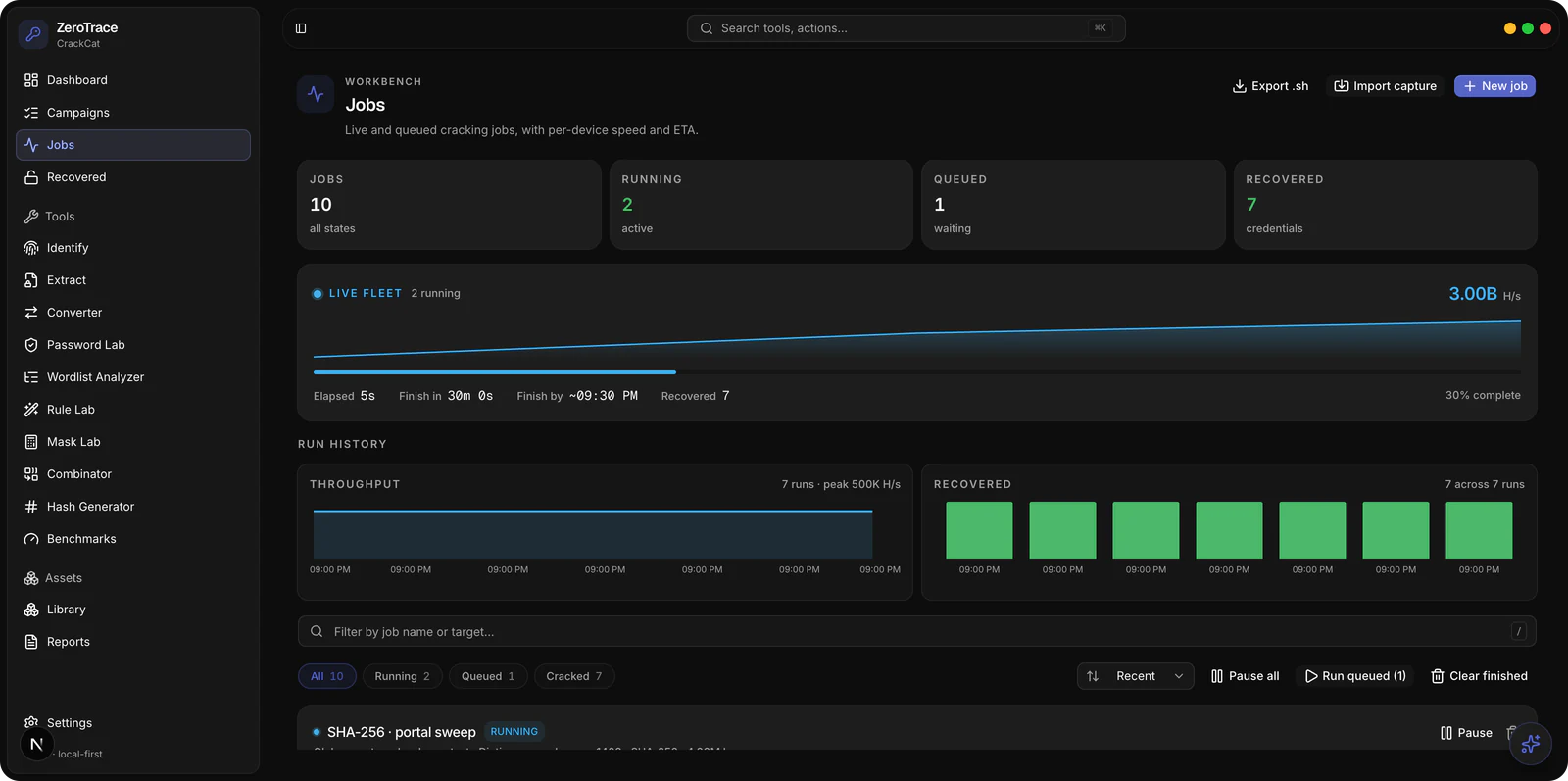Click the sort direction arrows icon
Image resolution: width=1568 pixels, height=781 pixels.
click(1093, 676)
